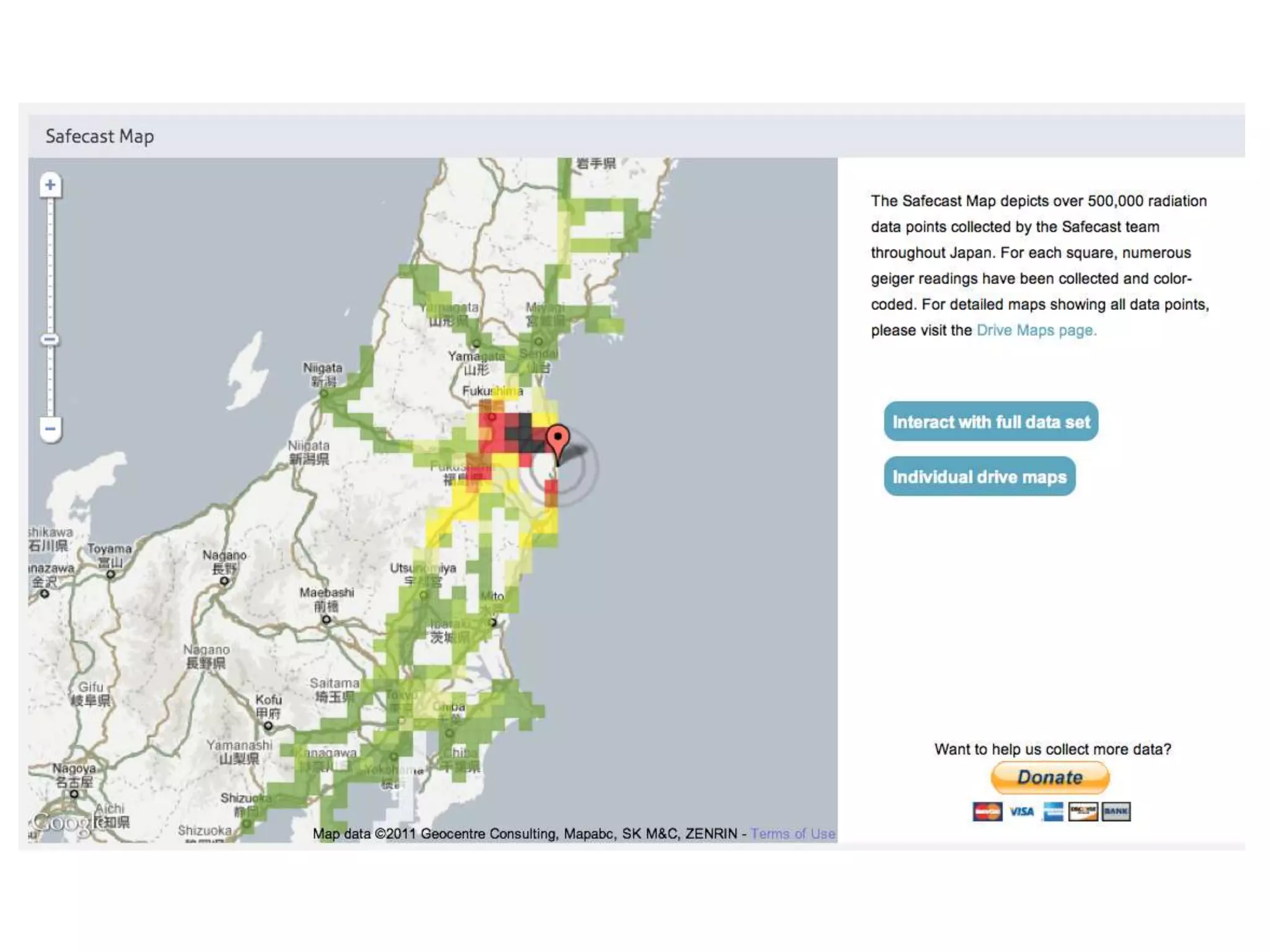Image resolution: width=1270 pixels, height=952 pixels.
Task: Click the Toyama city label on the map
Action: pyautogui.click(x=110, y=549)
